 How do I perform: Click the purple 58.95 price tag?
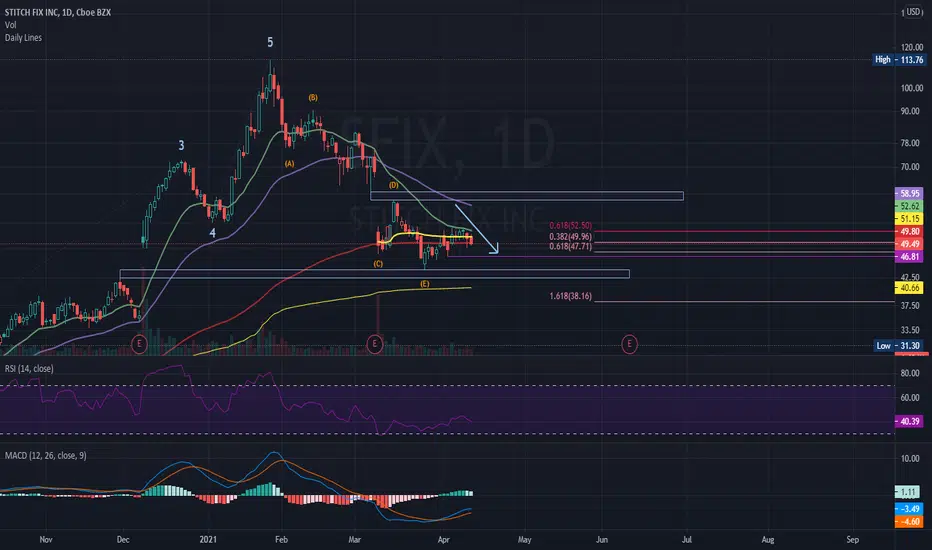point(909,193)
